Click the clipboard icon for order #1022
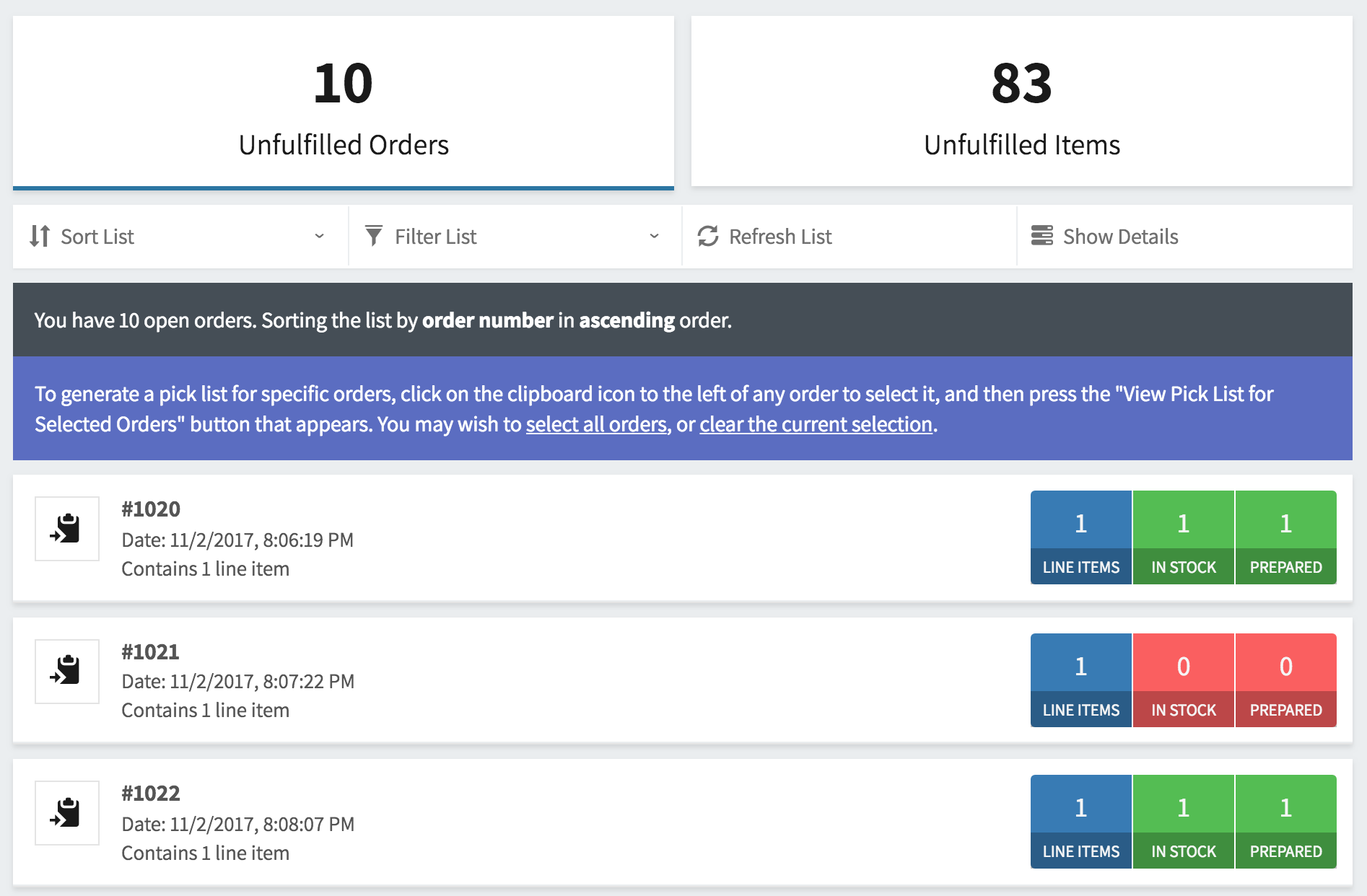The height and width of the screenshot is (896, 1367). point(67,813)
